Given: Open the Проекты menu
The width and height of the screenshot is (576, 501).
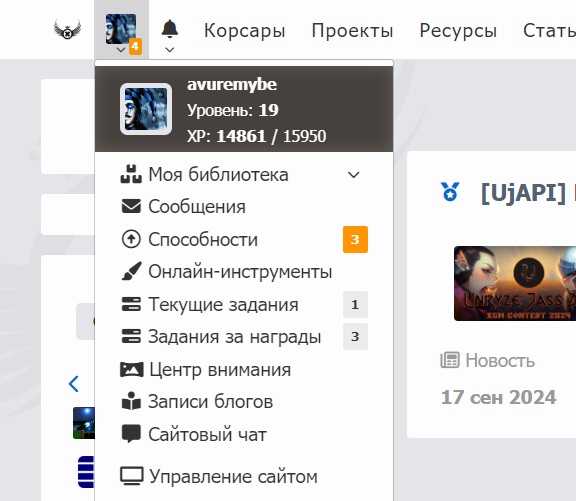Looking at the screenshot, I should [x=352, y=30].
